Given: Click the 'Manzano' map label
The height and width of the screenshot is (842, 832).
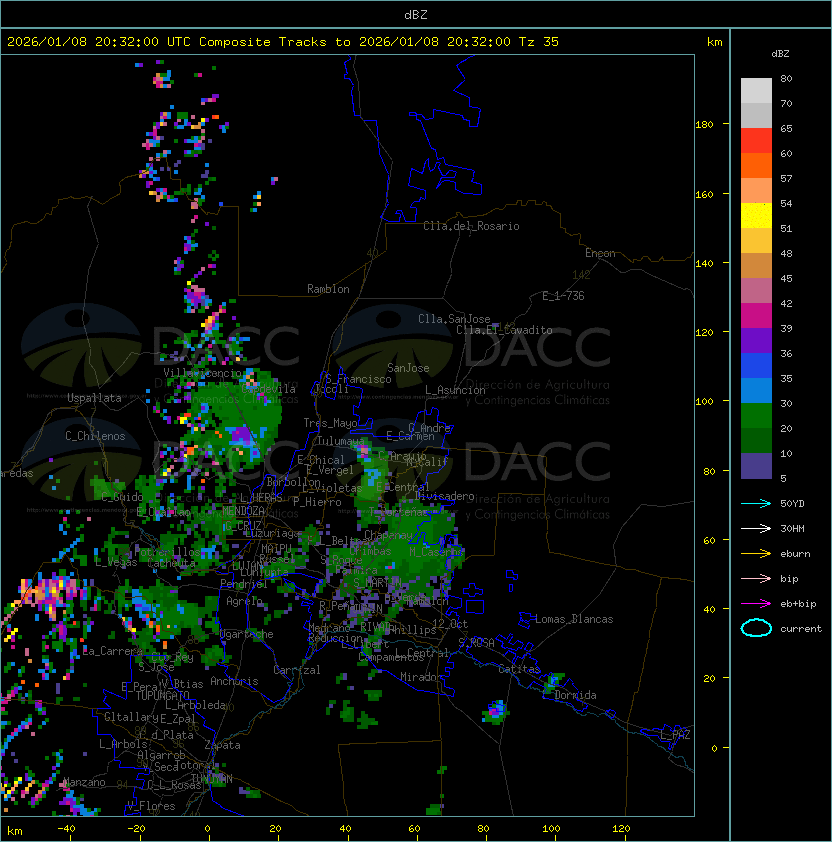Looking at the screenshot, I should click(84, 782).
